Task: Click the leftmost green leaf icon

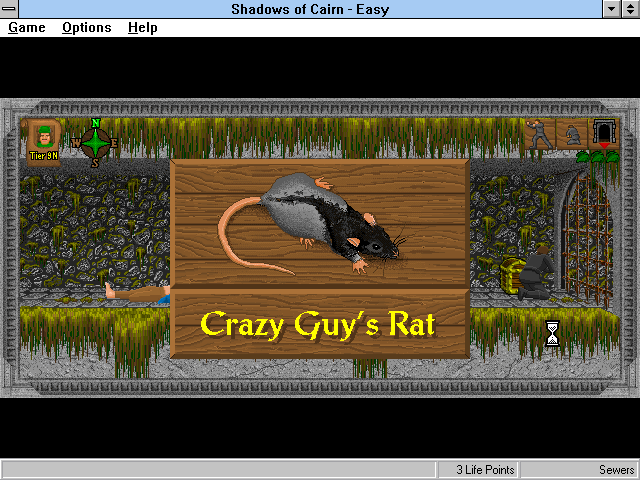Action: point(583,157)
